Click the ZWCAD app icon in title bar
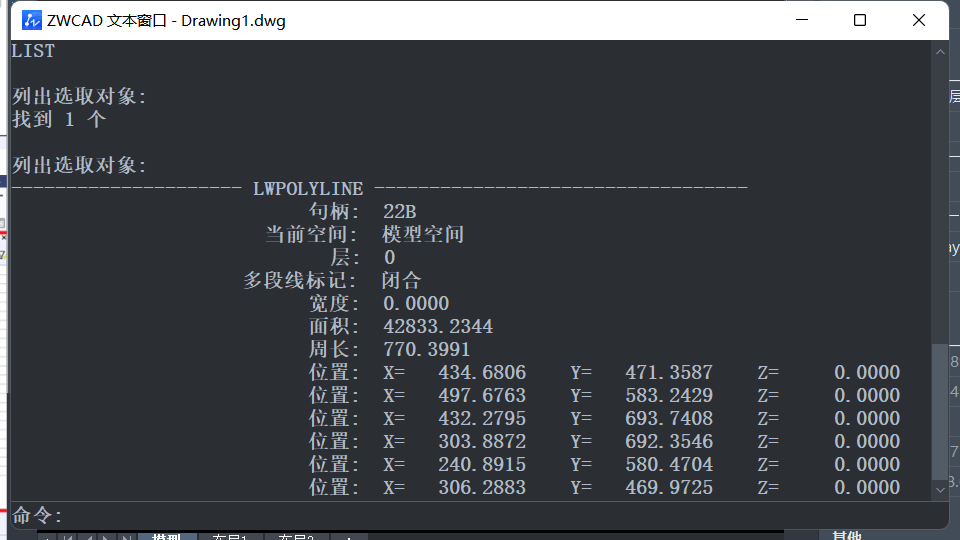Image resolution: width=960 pixels, height=540 pixels. coord(31,20)
